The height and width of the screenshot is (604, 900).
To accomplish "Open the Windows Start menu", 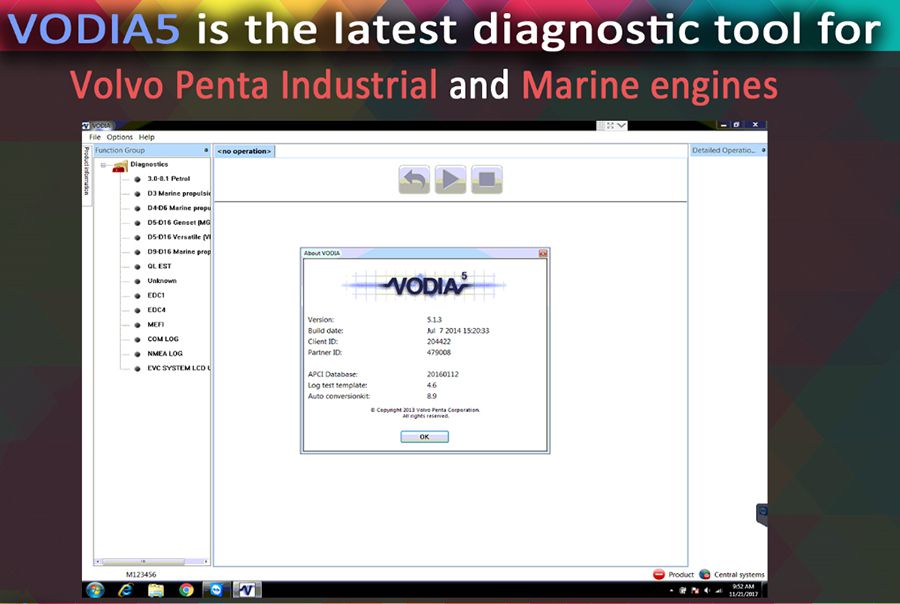I will [x=95, y=590].
